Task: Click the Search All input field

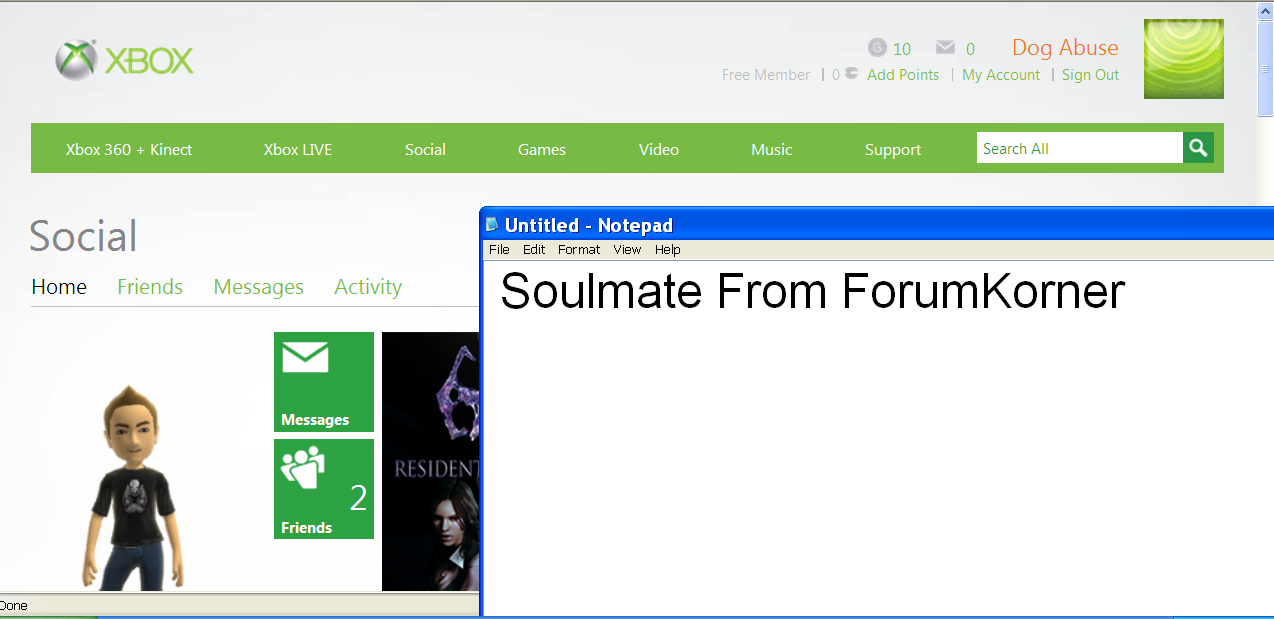Action: (1080, 148)
